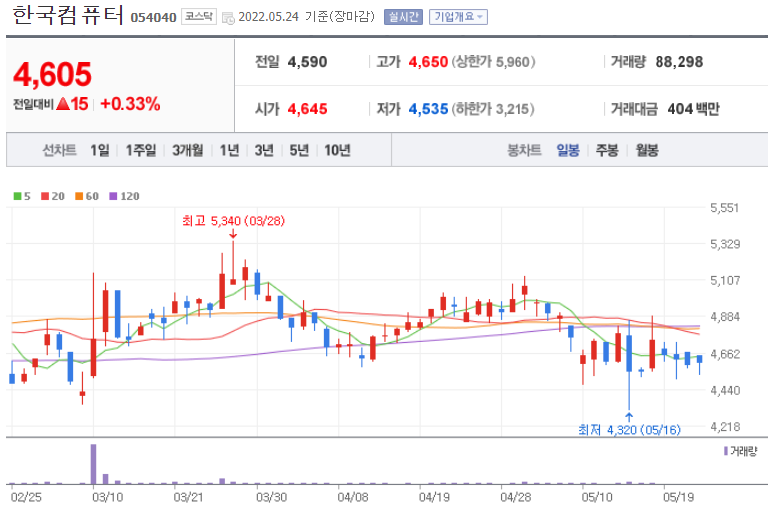The image size is (768, 518).
Task: Click the 02/25 date axis label
Action: pyautogui.click(x=26, y=497)
